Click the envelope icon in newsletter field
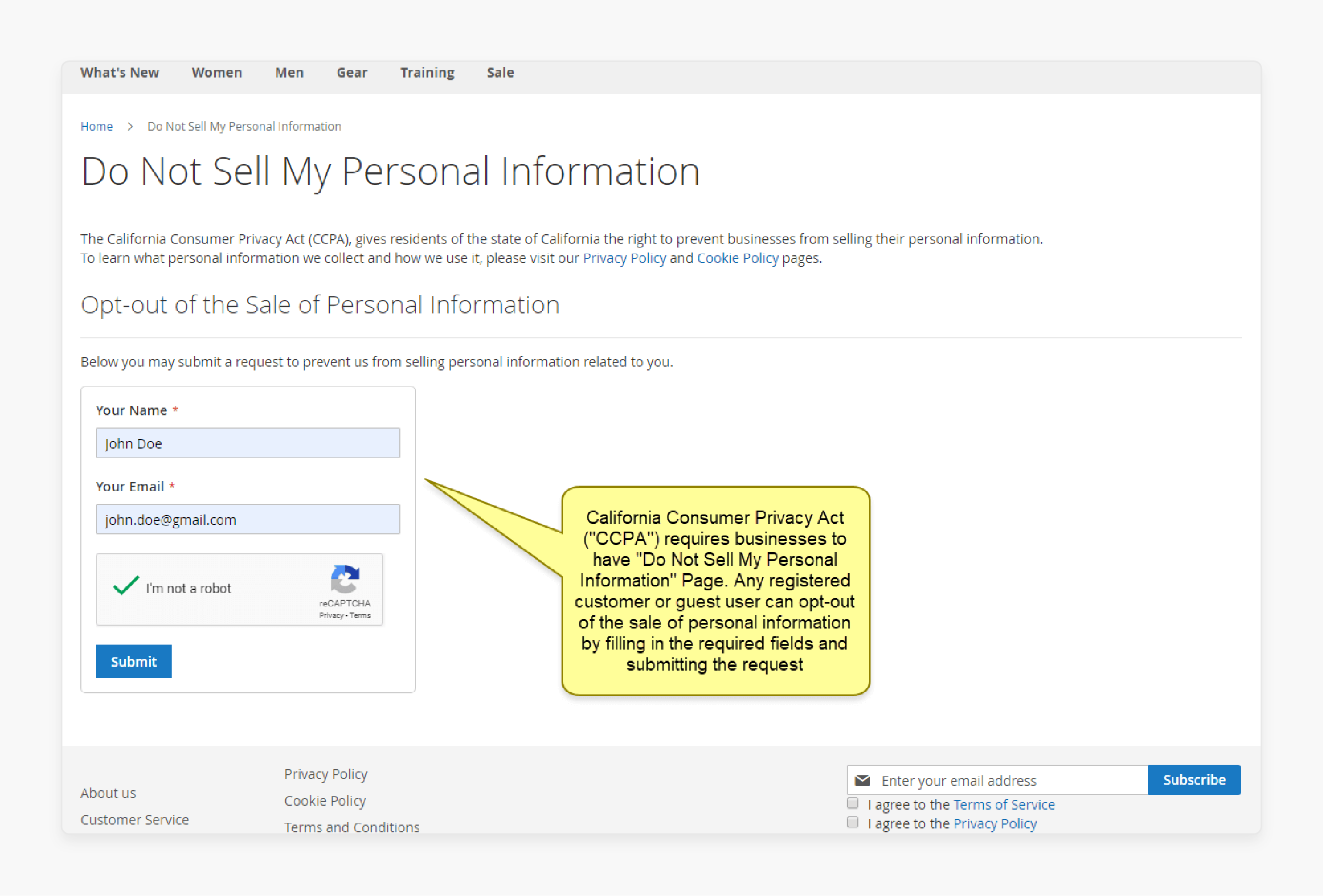 (862, 780)
